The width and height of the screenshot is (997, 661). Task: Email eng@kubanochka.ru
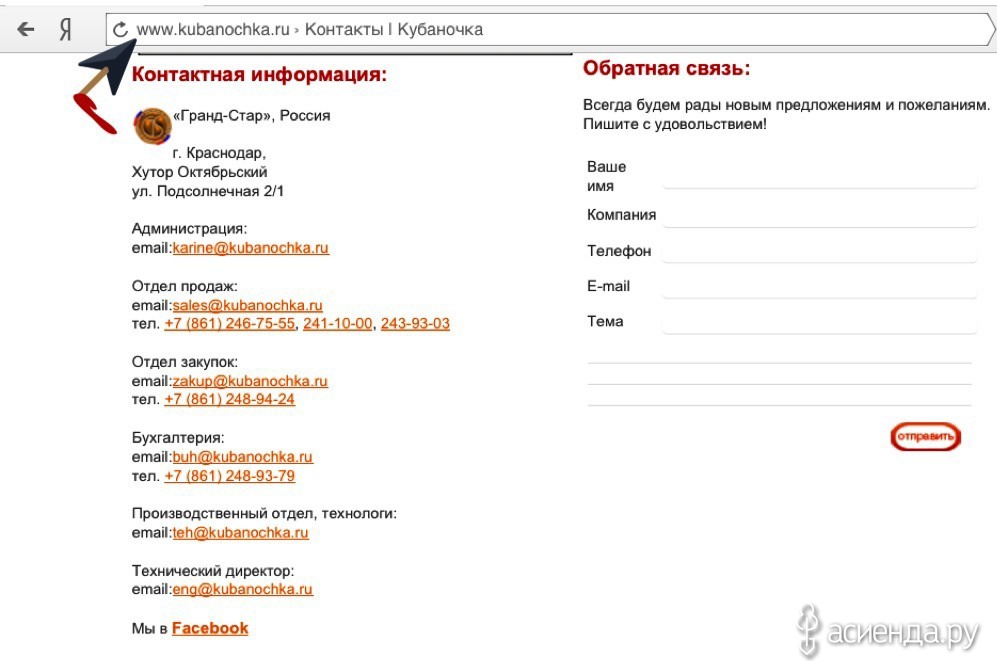click(242, 589)
